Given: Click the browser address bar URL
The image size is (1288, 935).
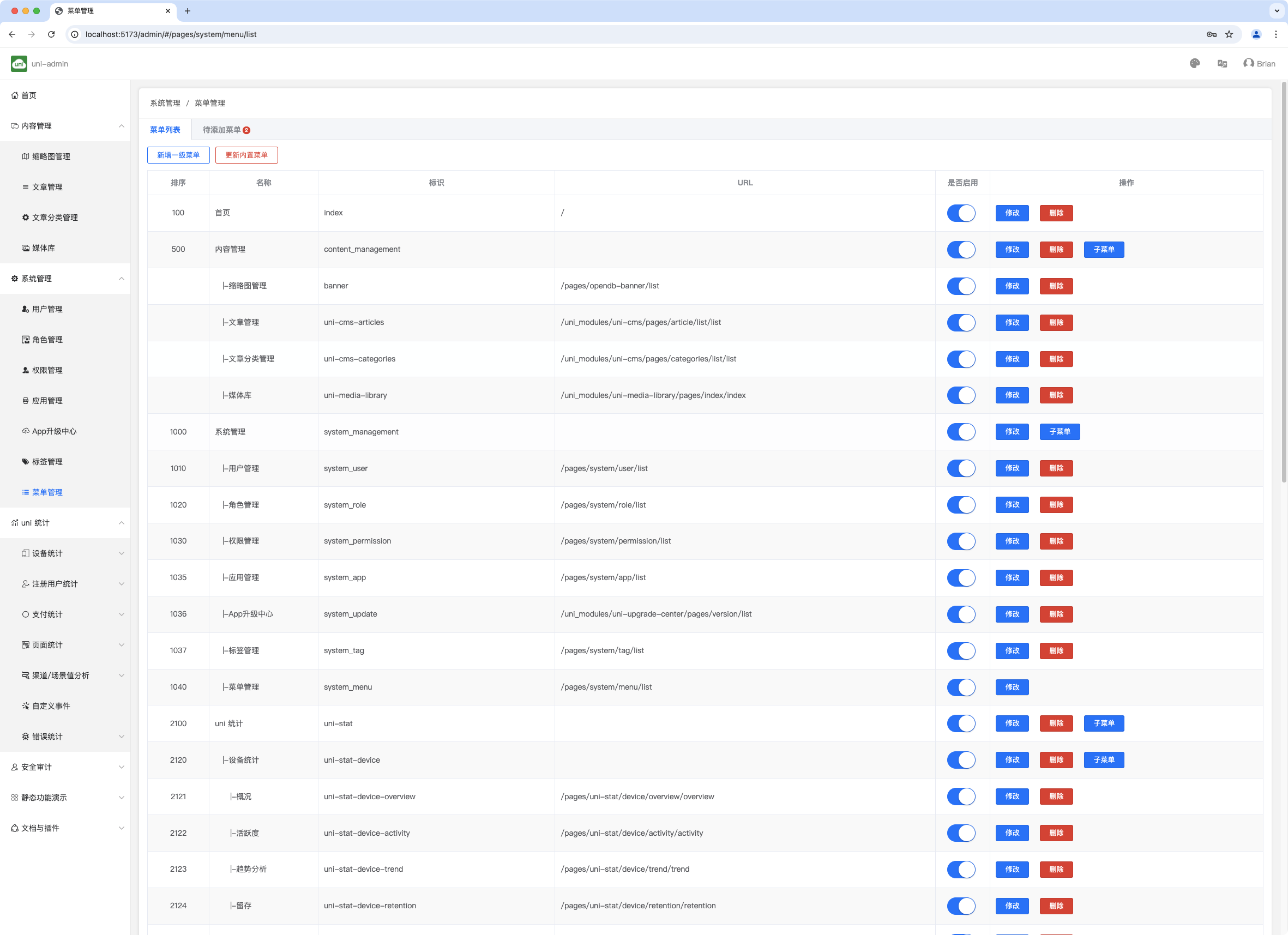Looking at the screenshot, I should 170,34.
